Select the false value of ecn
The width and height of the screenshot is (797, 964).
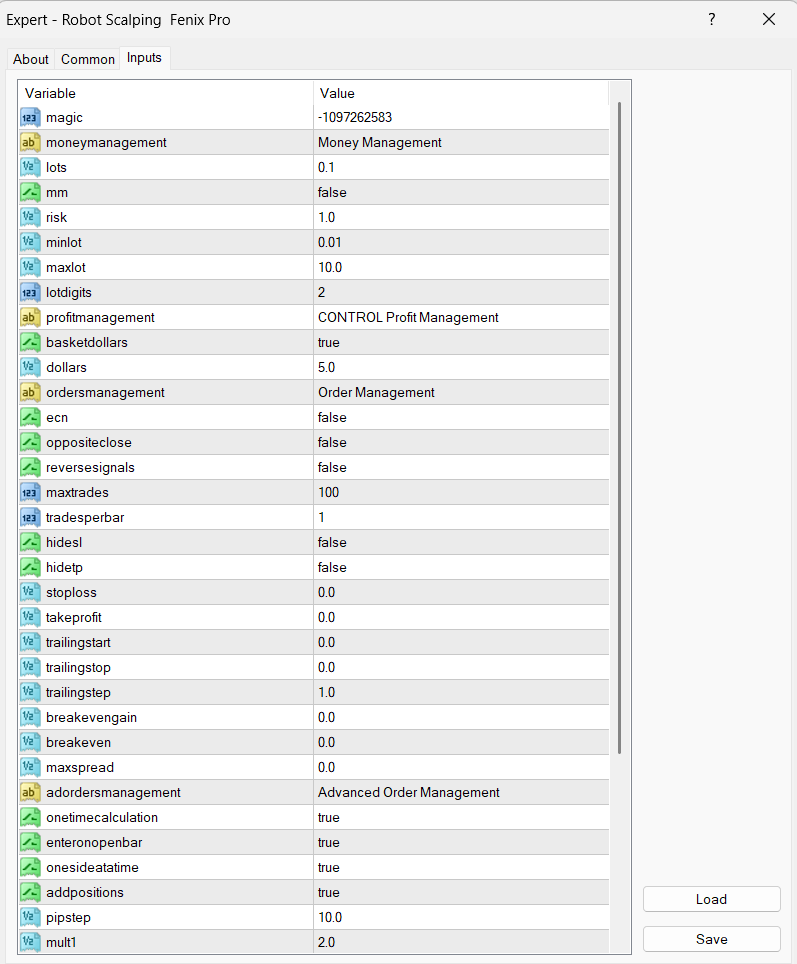click(332, 417)
